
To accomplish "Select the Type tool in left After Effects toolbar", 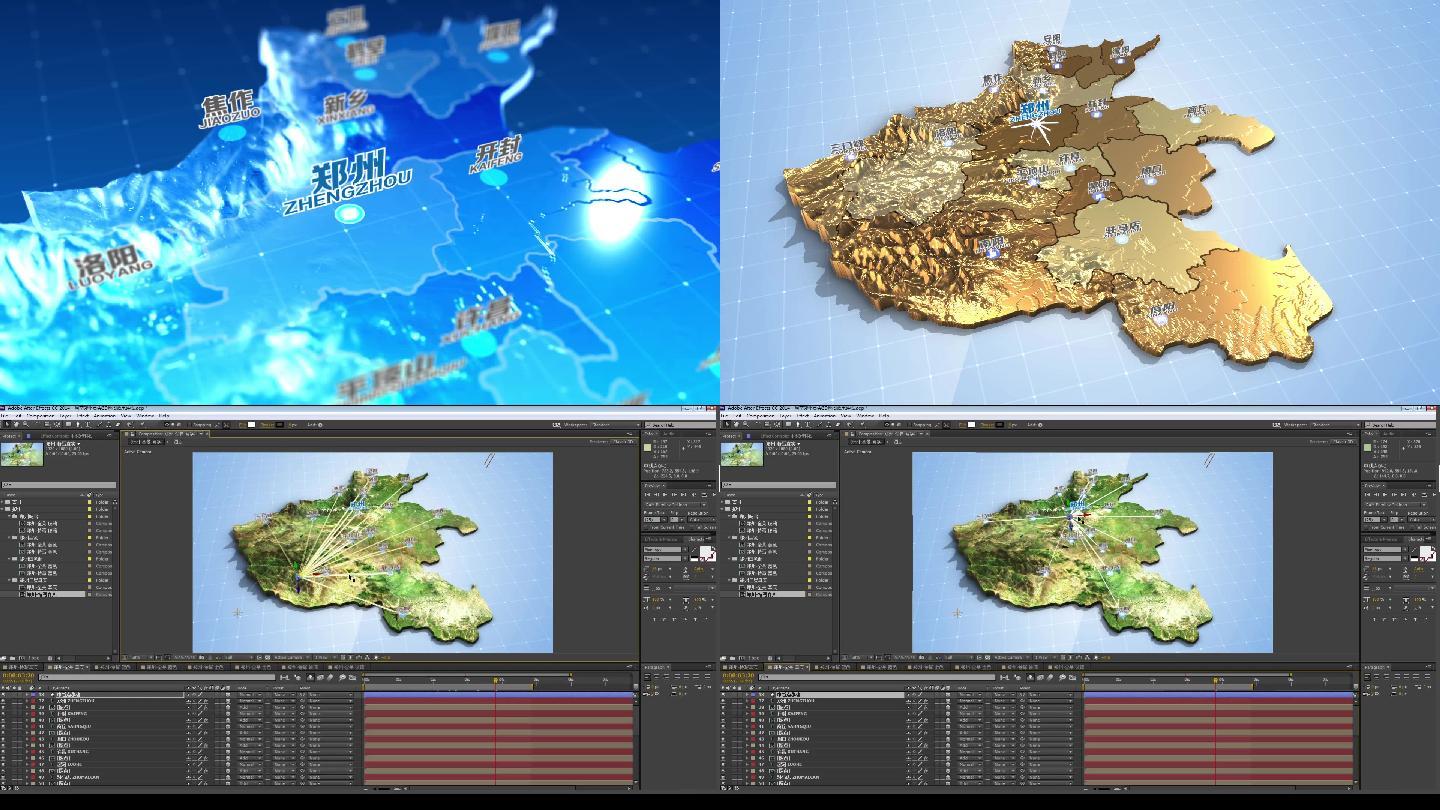I will point(87,424).
